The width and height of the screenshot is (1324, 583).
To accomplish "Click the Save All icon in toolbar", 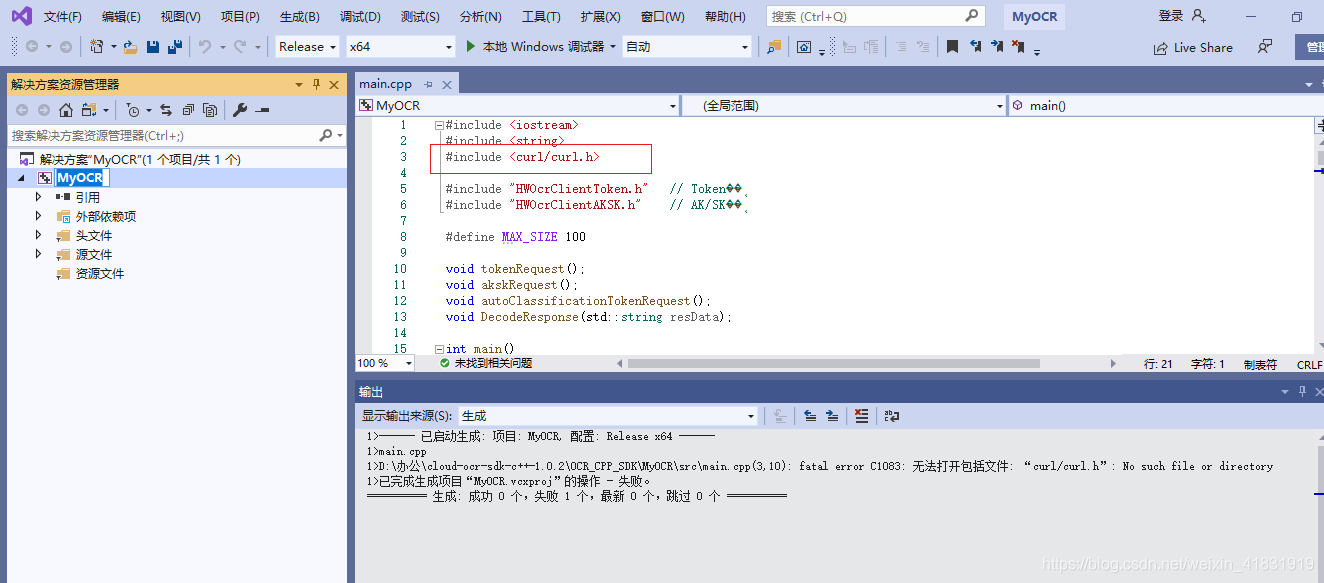I will [x=174, y=47].
